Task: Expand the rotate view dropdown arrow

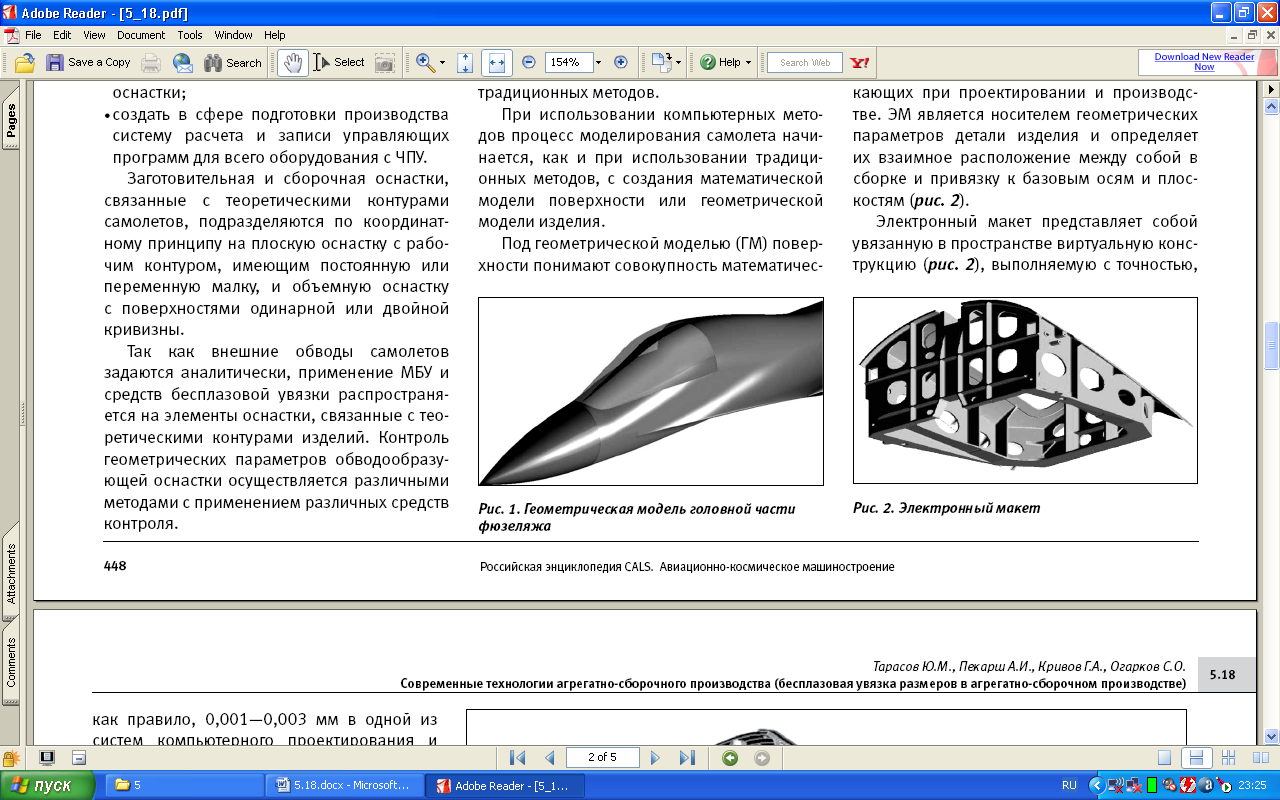Action: 679,62
